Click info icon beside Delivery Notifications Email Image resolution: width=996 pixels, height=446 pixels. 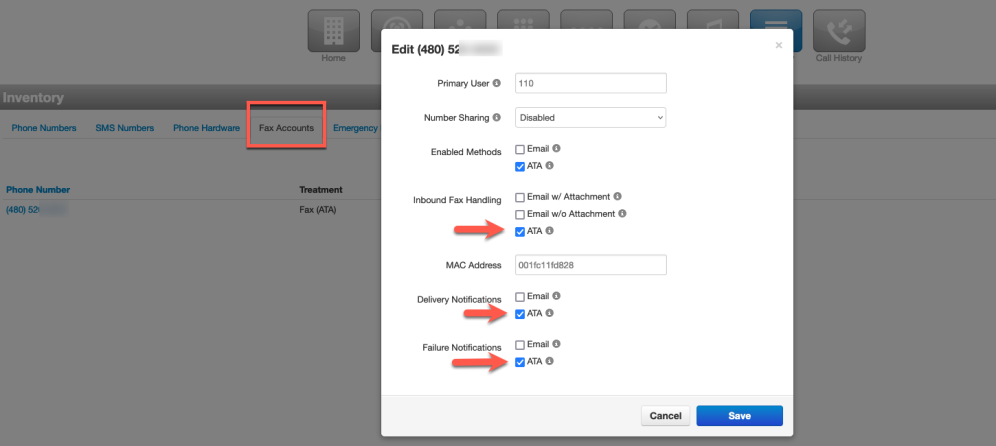click(556, 296)
